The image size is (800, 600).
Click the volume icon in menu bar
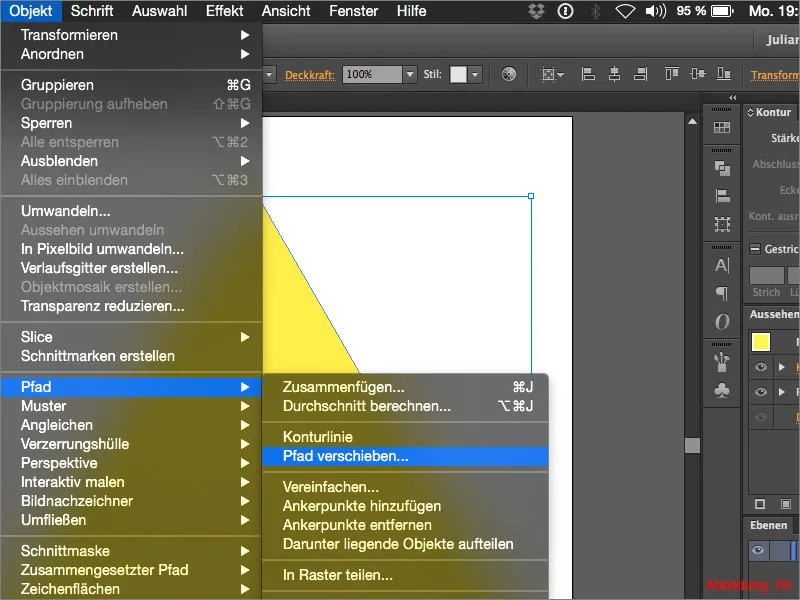pyautogui.click(x=656, y=11)
